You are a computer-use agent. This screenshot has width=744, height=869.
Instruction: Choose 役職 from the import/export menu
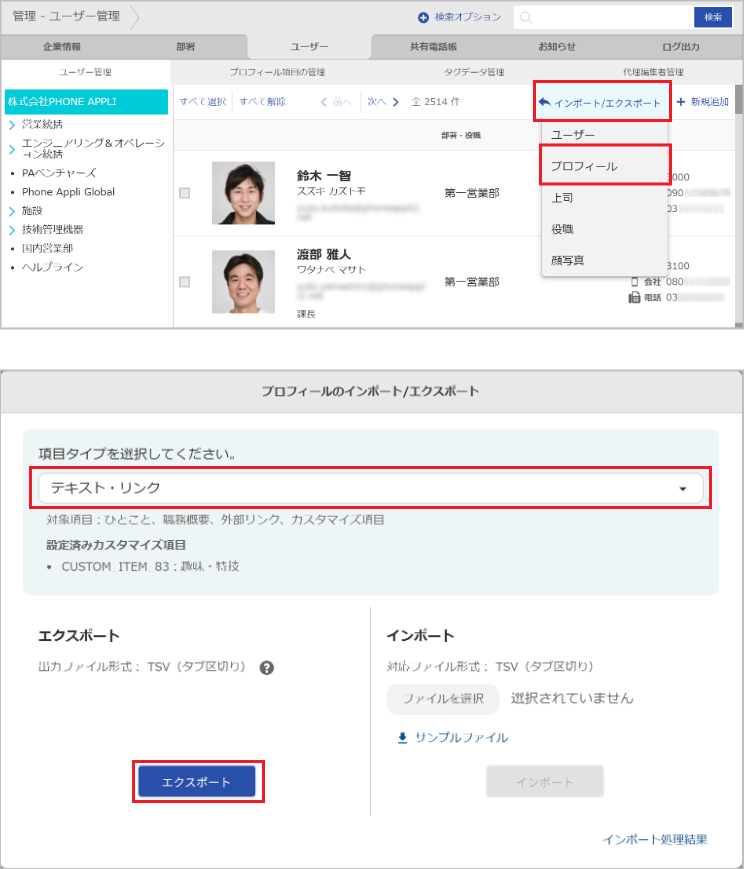click(604, 229)
